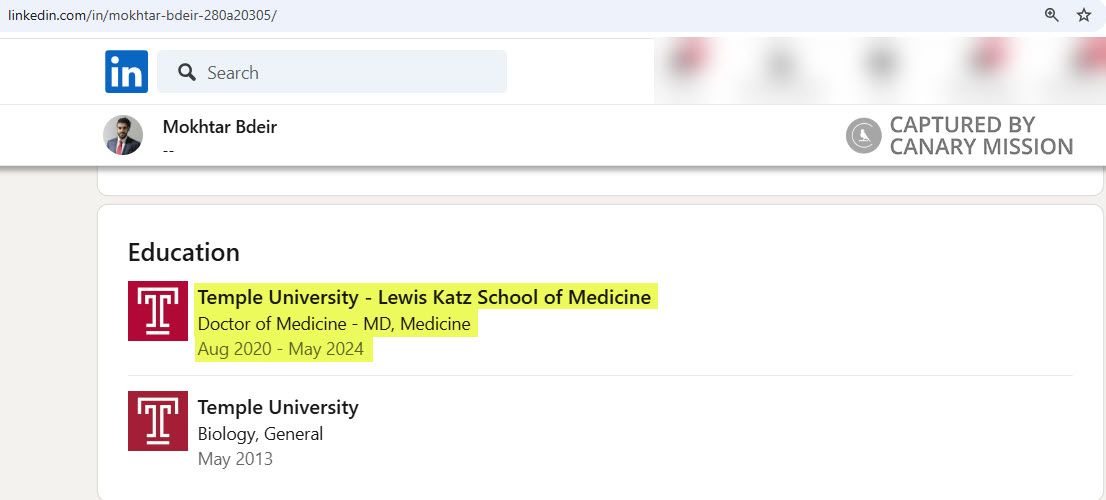Open the profile photo thumbnail in header
Viewport: 1106px width, 500px height.
(123, 135)
